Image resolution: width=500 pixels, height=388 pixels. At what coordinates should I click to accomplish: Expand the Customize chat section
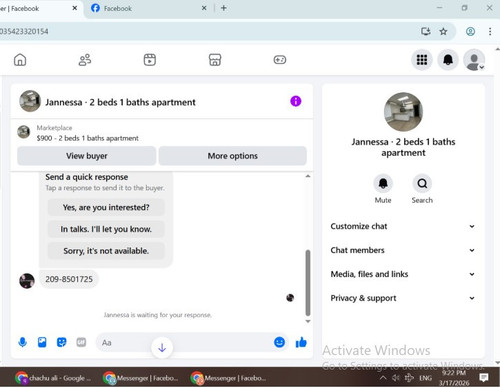[x=403, y=226]
